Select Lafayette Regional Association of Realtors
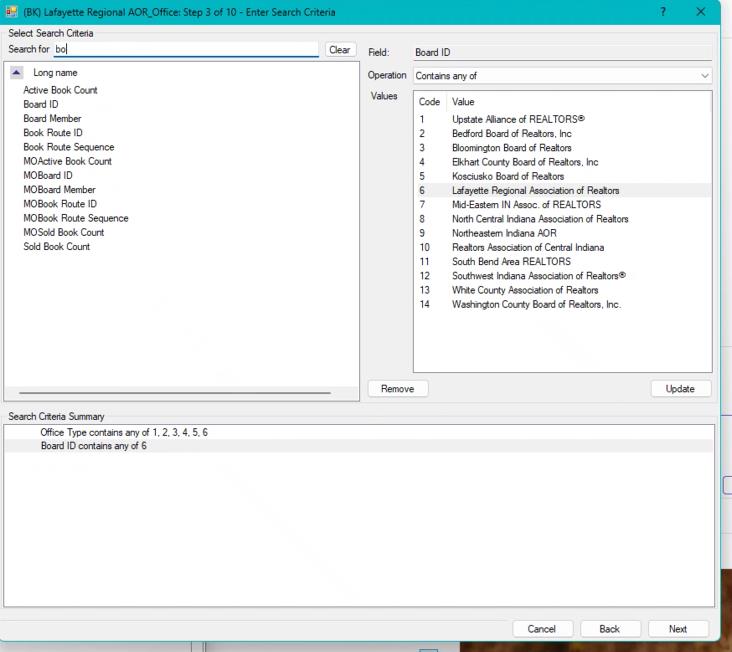This screenshot has height=652, width=732. coord(535,190)
